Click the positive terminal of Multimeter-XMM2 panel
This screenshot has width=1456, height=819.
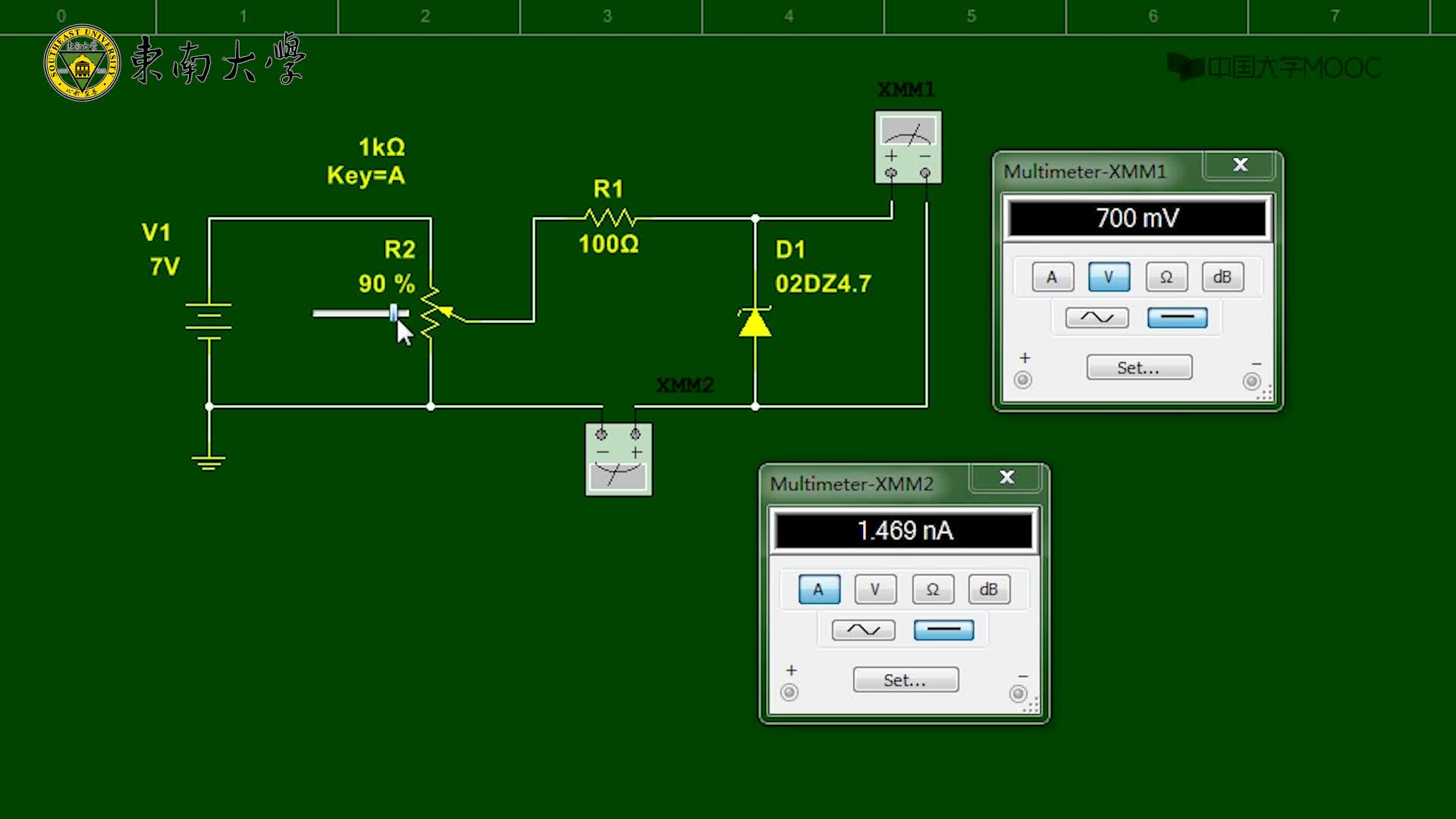(x=789, y=692)
